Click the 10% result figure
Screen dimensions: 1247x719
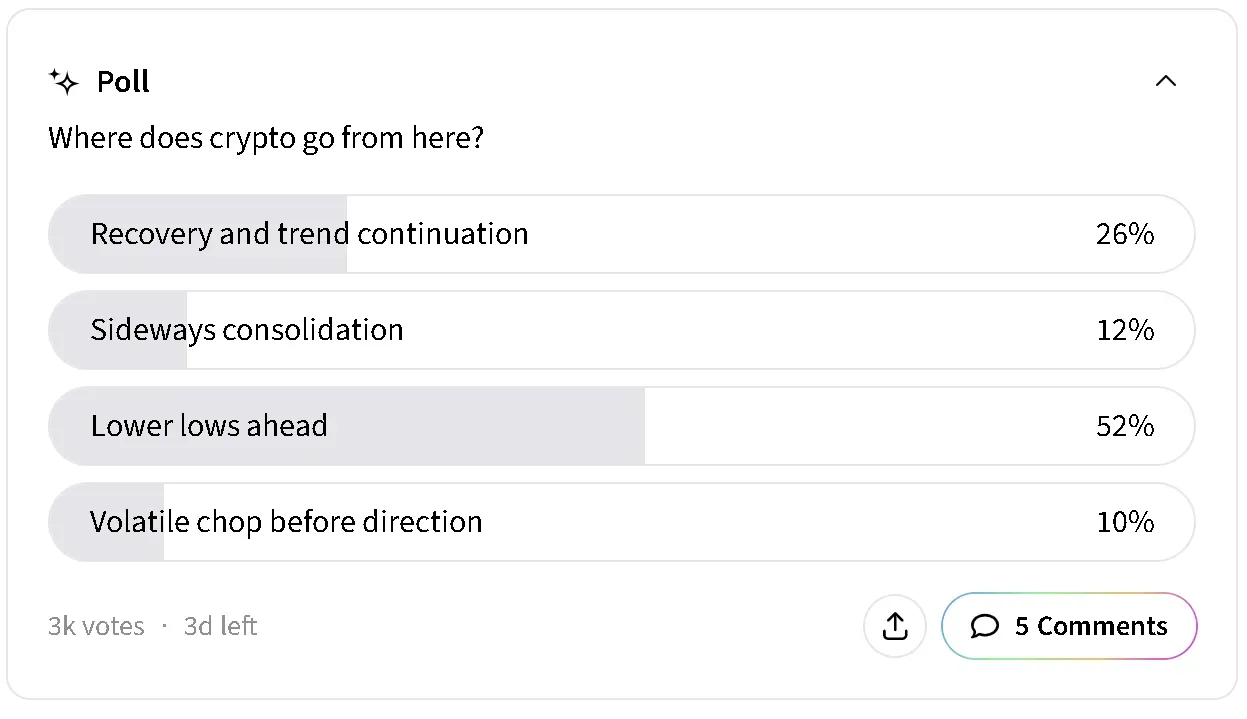(1125, 522)
